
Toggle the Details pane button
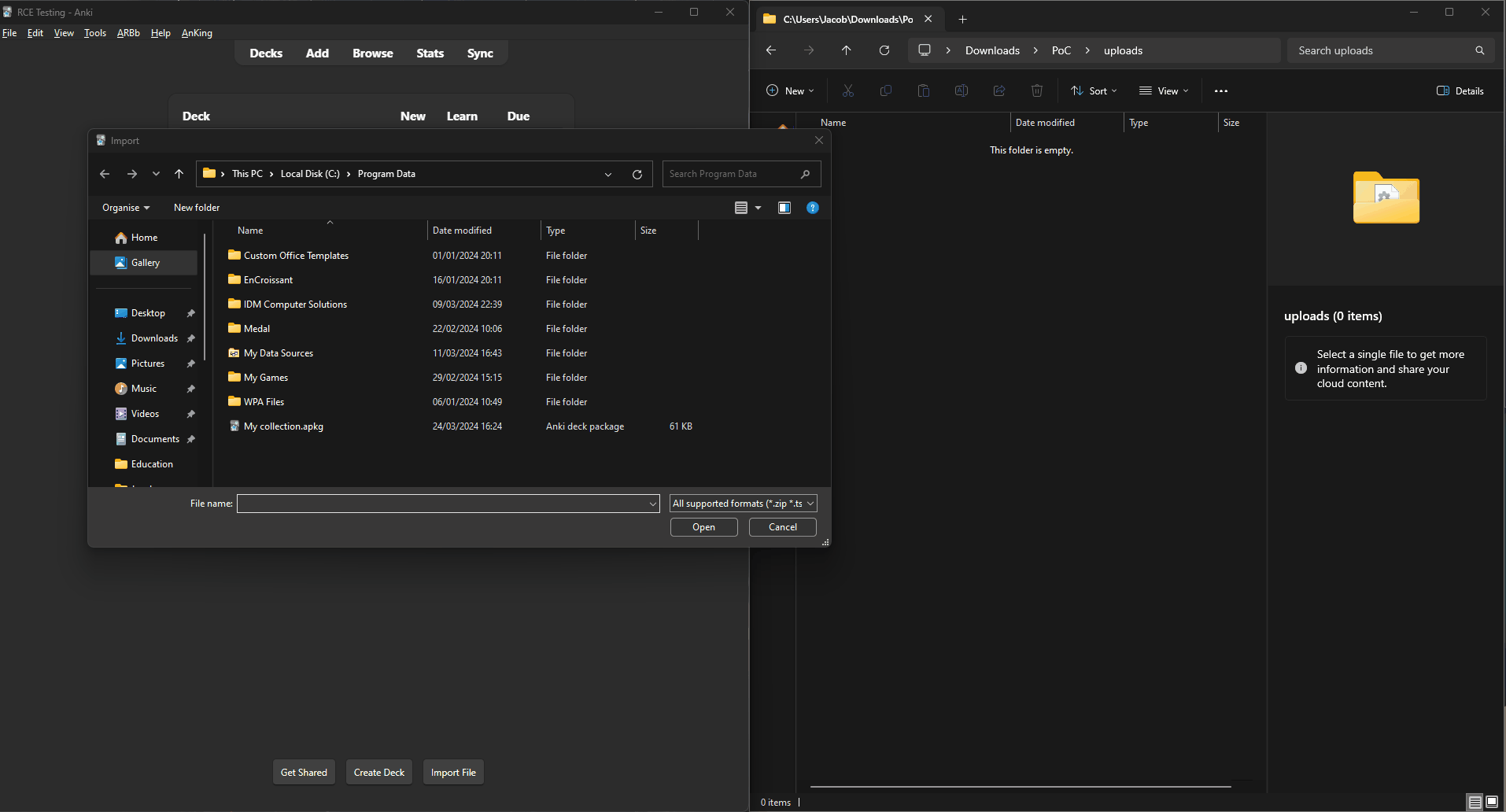click(1460, 91)
